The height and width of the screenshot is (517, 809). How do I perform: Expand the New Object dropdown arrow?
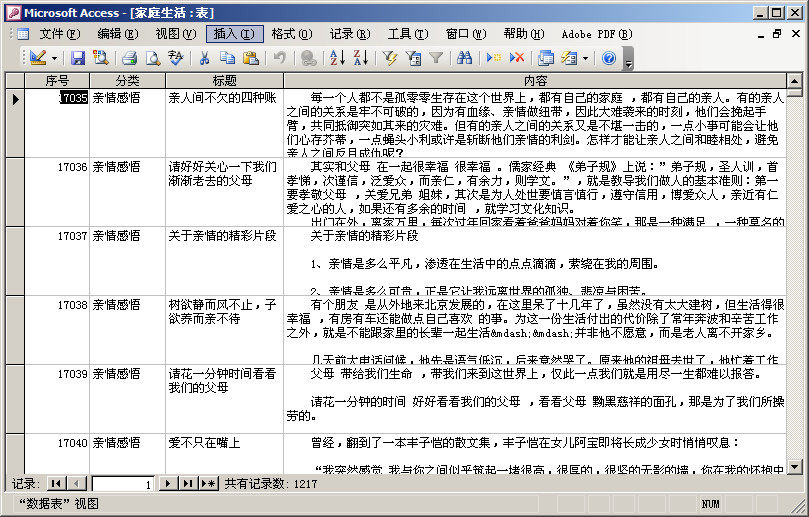(x=585, y=58)
